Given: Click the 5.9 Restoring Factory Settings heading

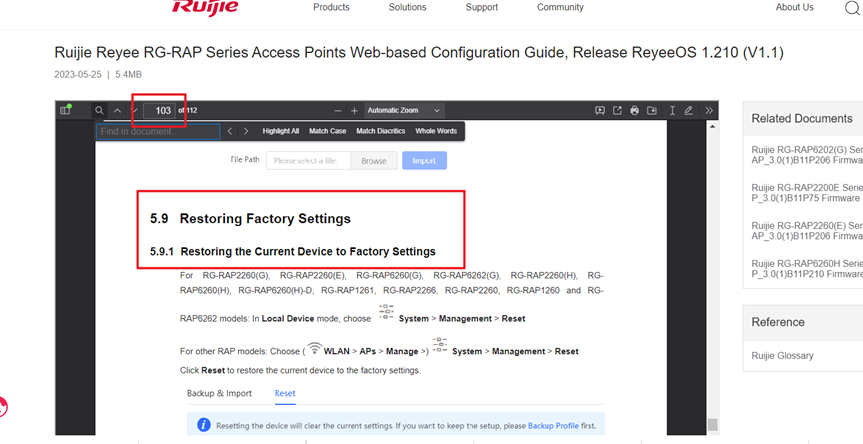Looking at the screenshot, I should [250, 218].
